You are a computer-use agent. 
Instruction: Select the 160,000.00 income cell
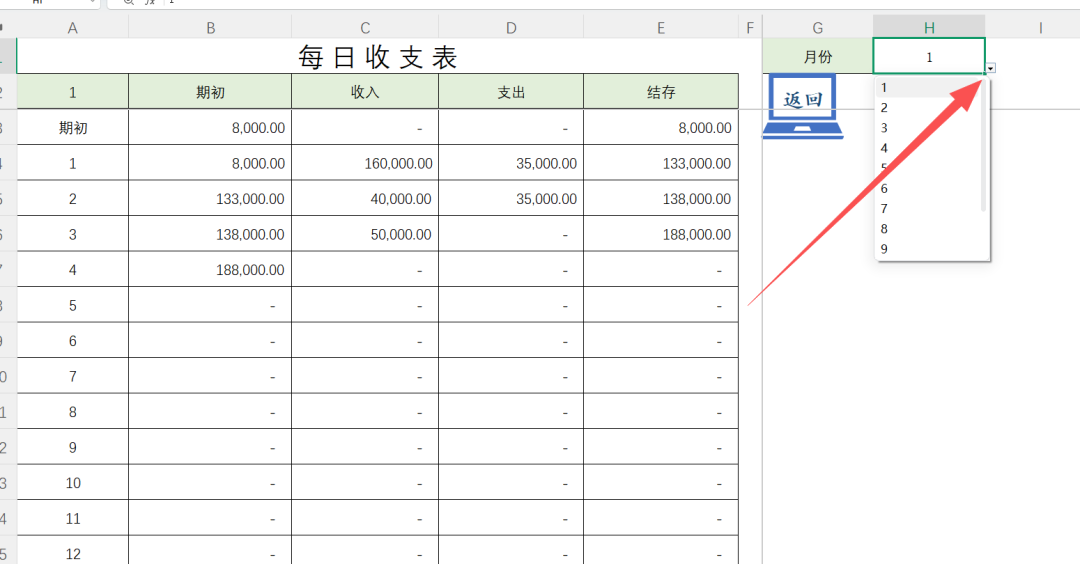point(365,163)
